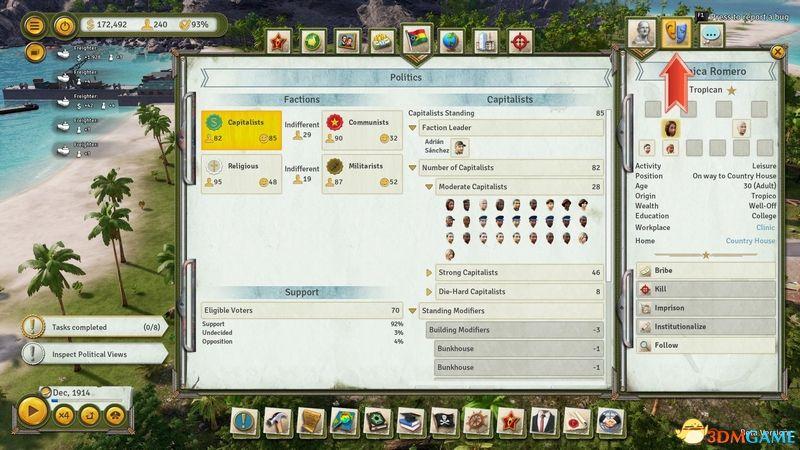Open the sealed scroll constitution menu

[577, 422]
